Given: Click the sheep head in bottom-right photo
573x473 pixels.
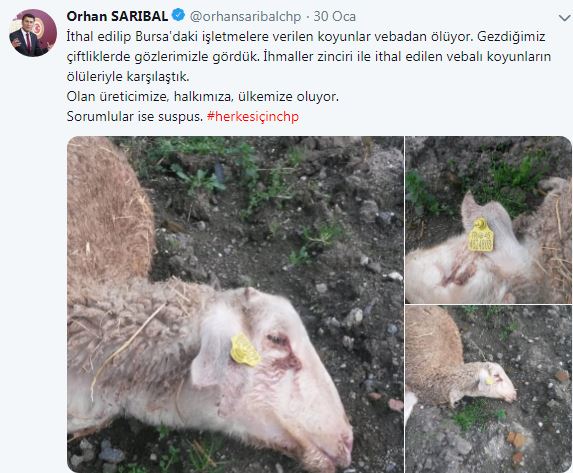Looking at the screenshot, I should [x=499, y=382].
